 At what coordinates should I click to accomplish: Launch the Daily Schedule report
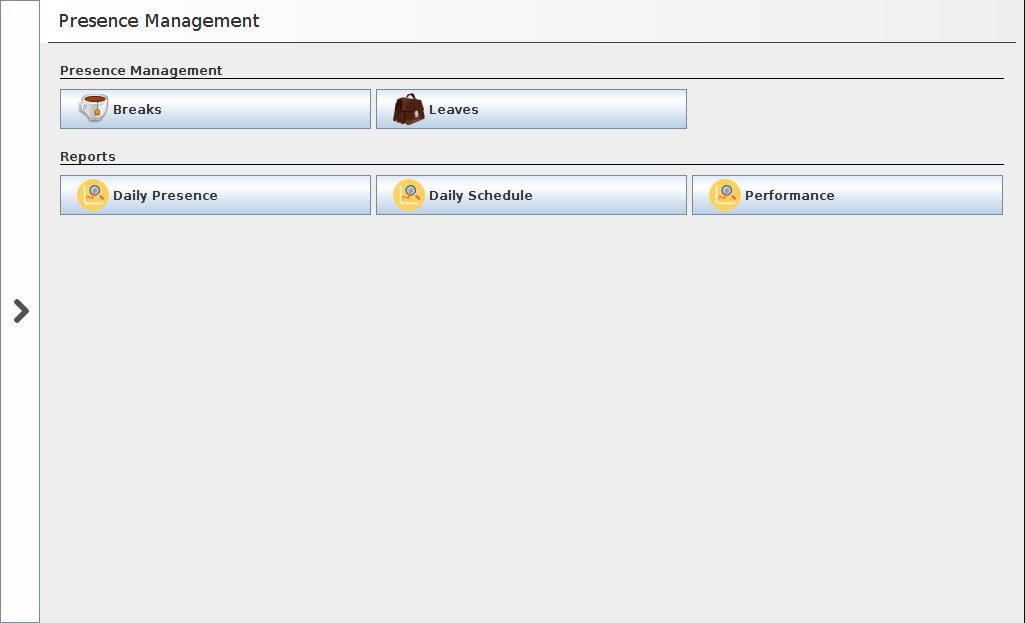531,195
